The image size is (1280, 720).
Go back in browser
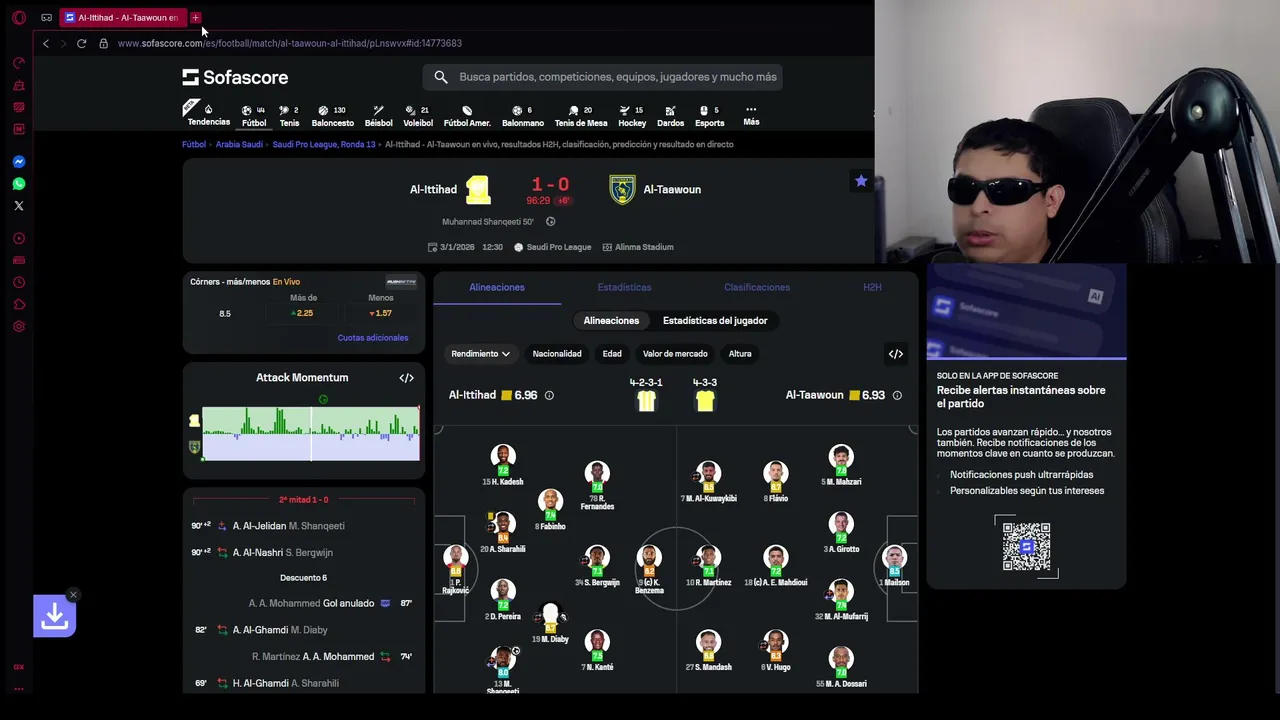(x=45, y=43)
